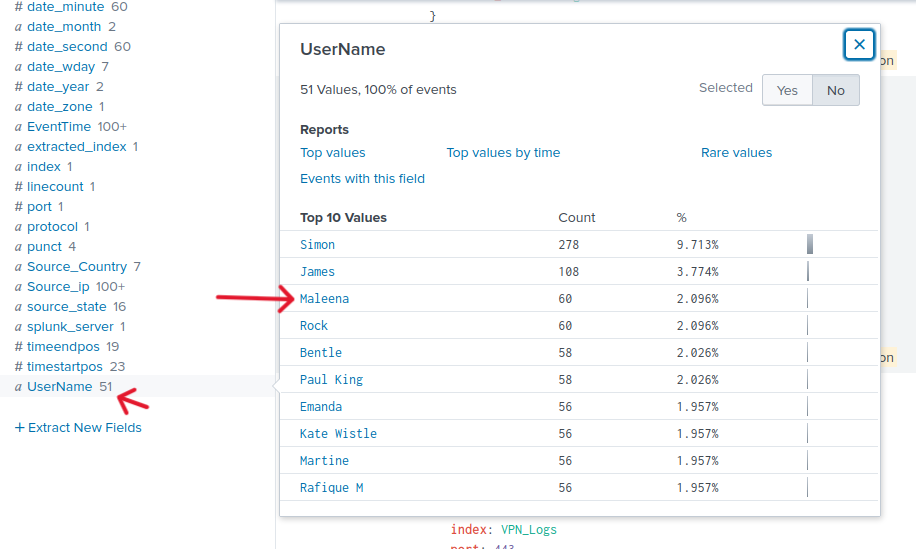The height and width of the screenshot is (549, 916).
Task: Open Top values by time report
Action: pyautogui.click(x=503, y=153)
